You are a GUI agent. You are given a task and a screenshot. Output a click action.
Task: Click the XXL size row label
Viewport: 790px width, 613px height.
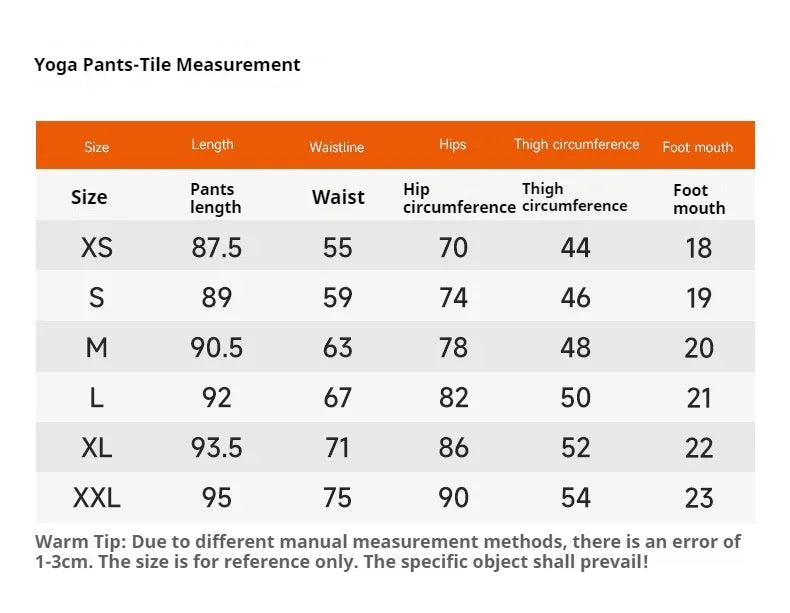[x=97, y=498]
